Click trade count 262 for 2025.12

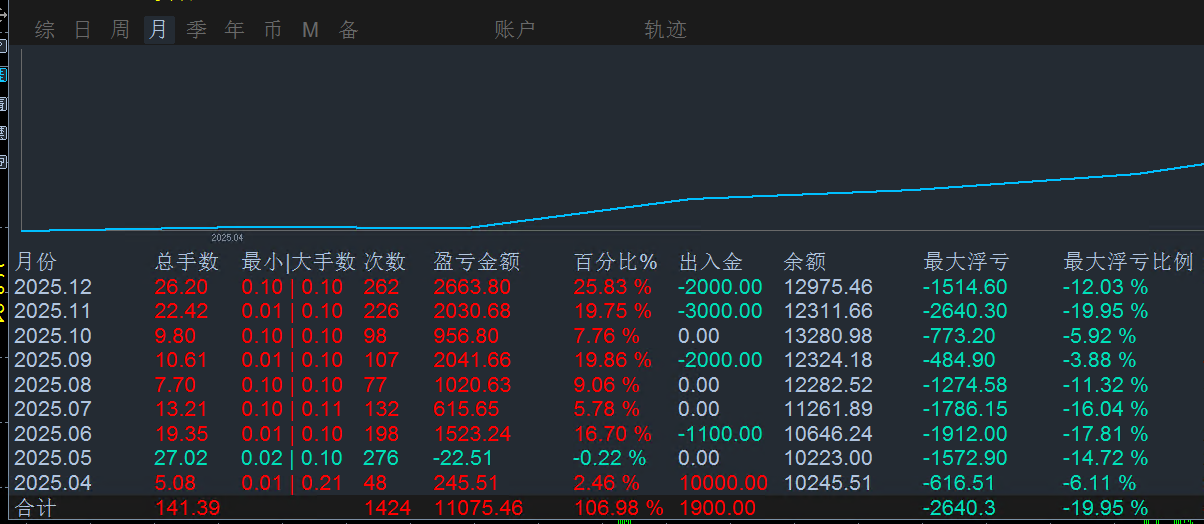coord(382,287)
